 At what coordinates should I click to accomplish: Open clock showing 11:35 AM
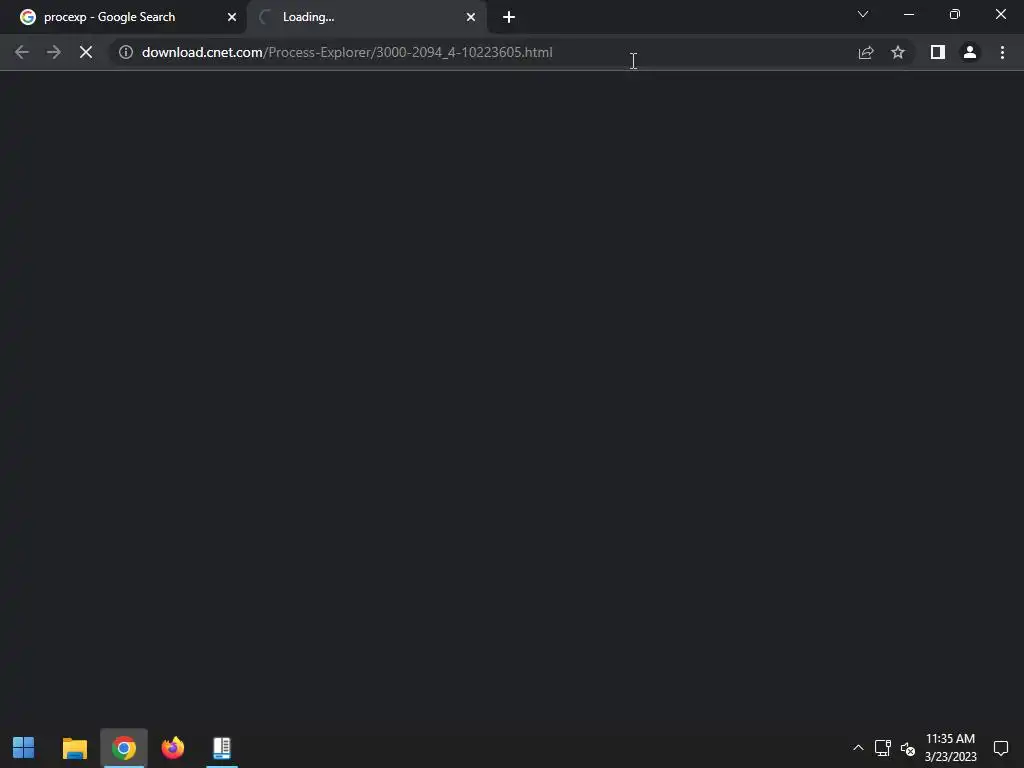click(950, 748)
